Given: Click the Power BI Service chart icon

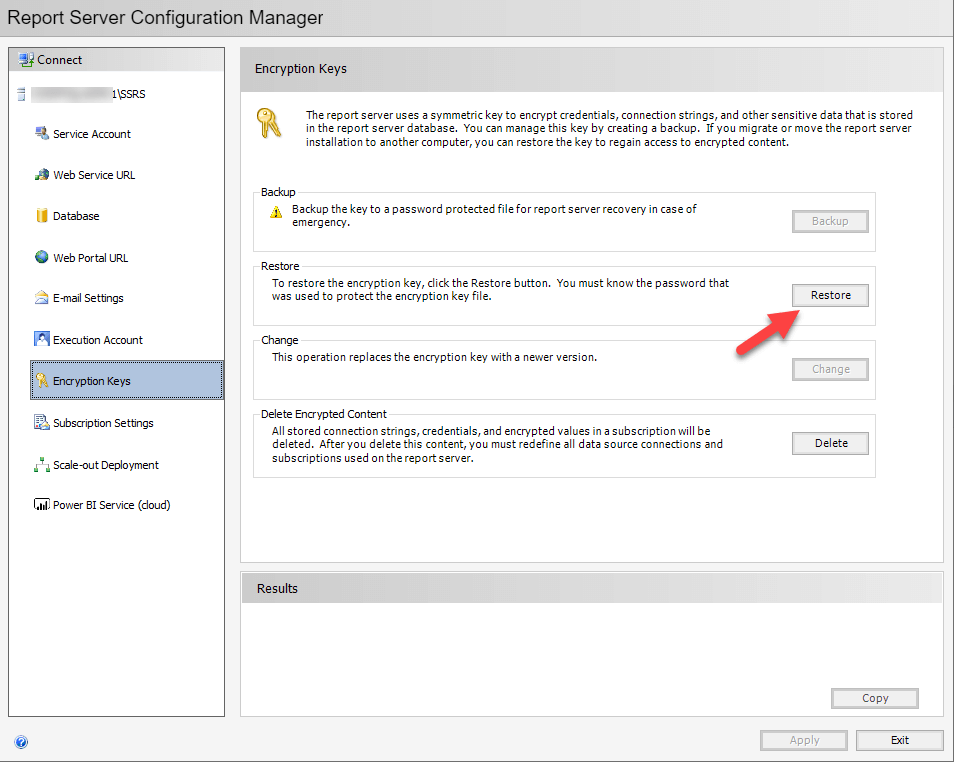Looking at the screenshot, I should (x=41, y=505).
